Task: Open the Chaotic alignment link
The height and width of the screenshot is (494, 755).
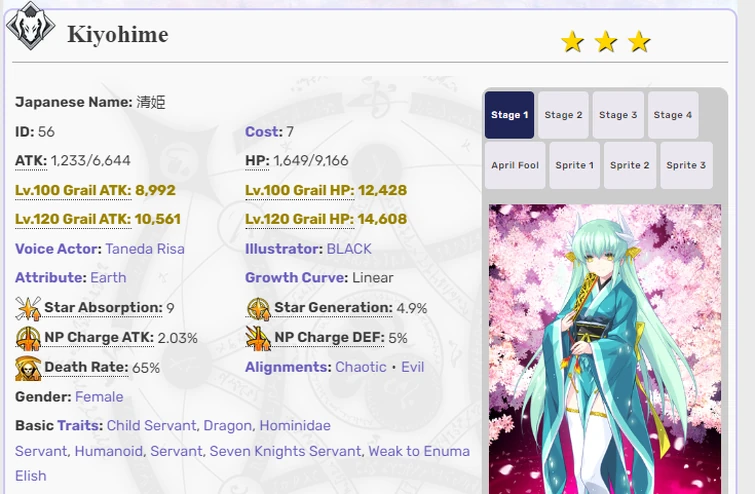Action: click(361, 367)
